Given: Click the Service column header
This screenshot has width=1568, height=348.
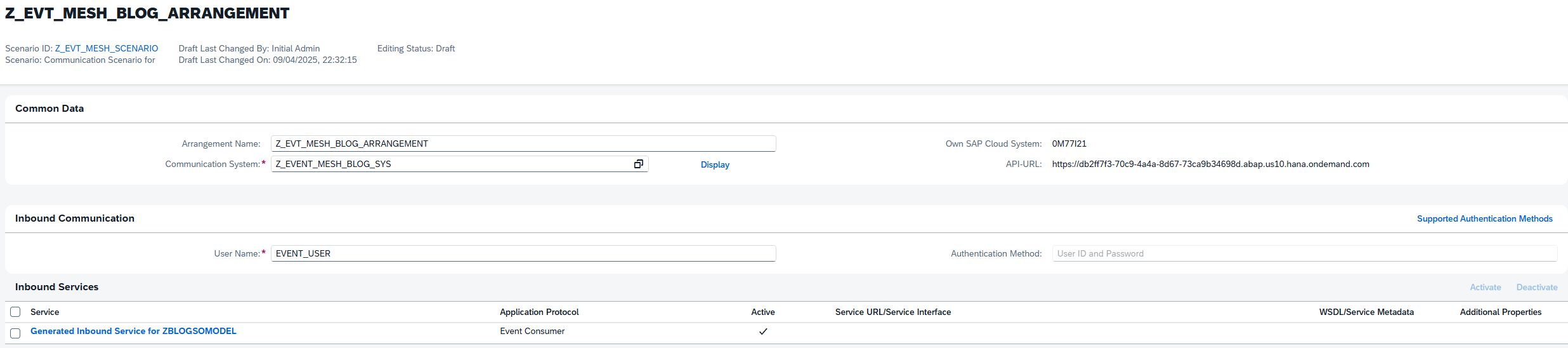Looking at the screenshot, I should coord(44,312).
